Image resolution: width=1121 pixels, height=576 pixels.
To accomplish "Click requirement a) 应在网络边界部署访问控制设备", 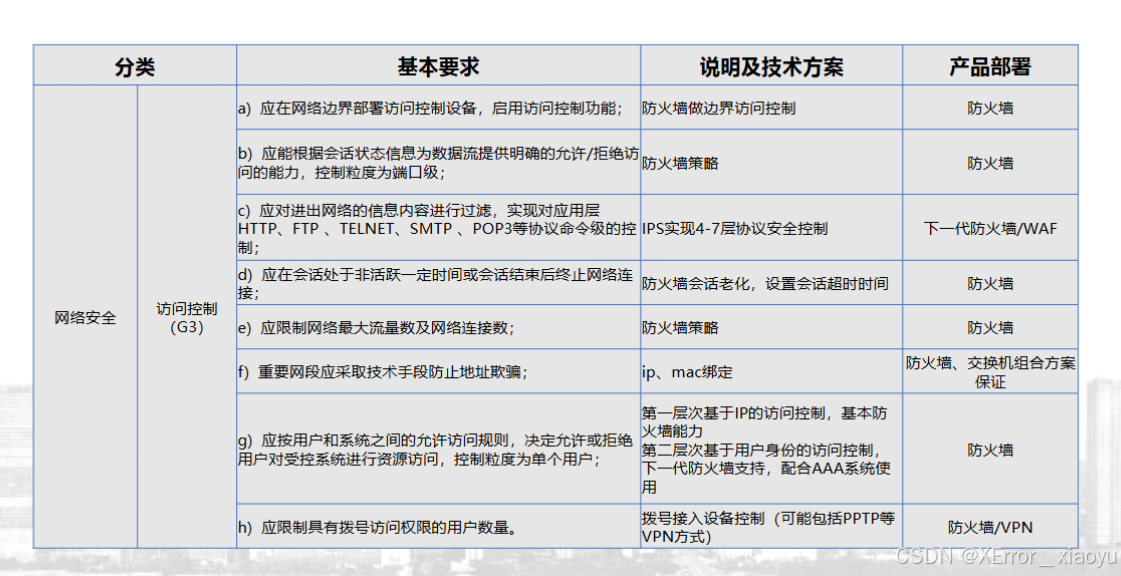I will pos(438,108).
